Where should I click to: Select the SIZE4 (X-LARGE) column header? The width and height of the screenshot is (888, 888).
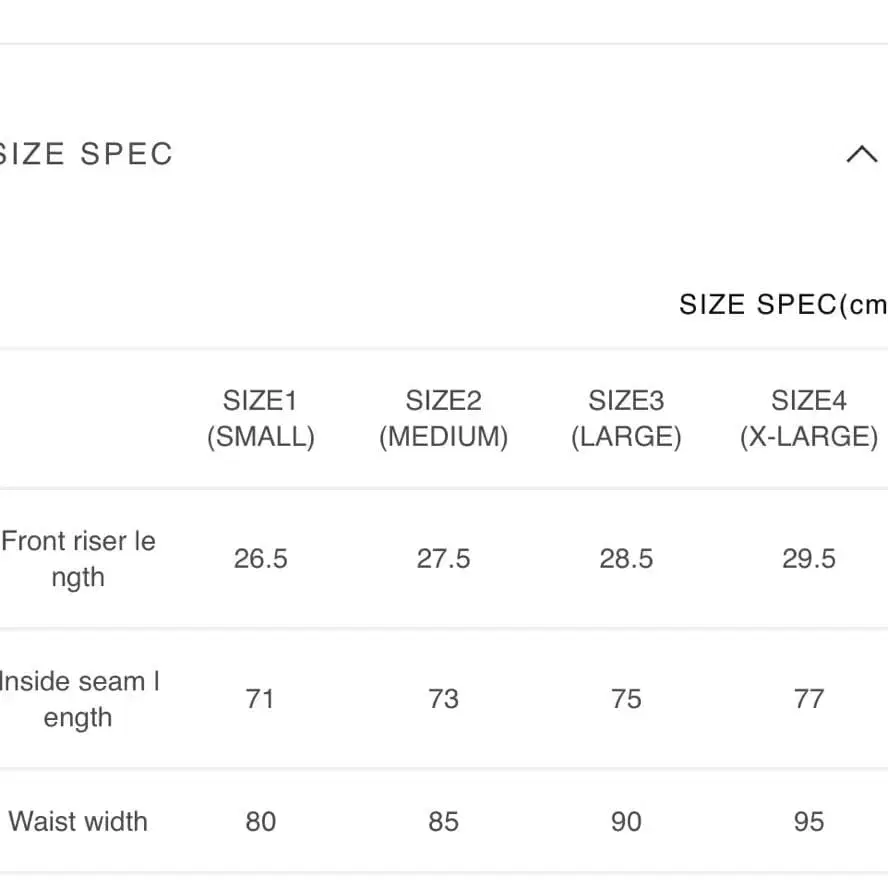tap(808, 419)
